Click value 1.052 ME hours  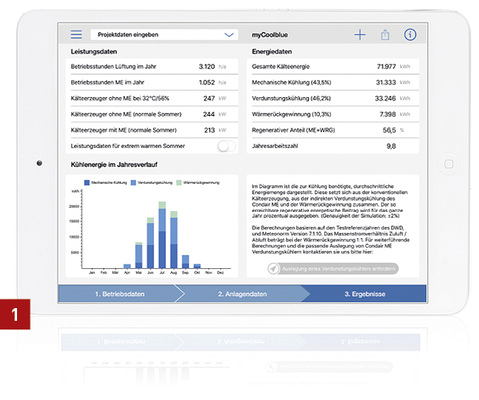coord(207,82)
